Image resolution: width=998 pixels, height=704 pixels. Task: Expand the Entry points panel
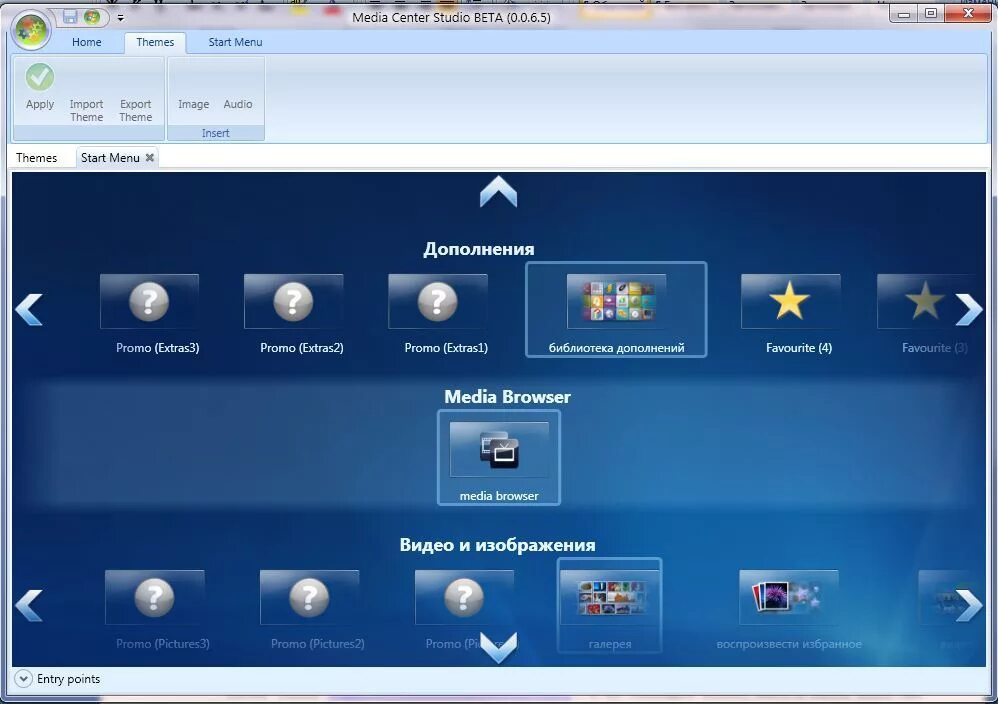click(23, 679)
